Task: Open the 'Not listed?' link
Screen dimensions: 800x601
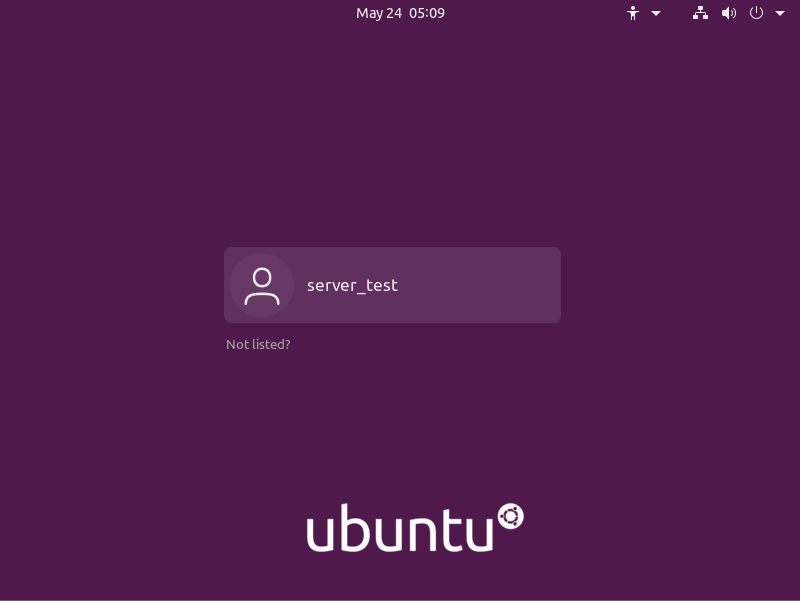Action: coord(258,344)
